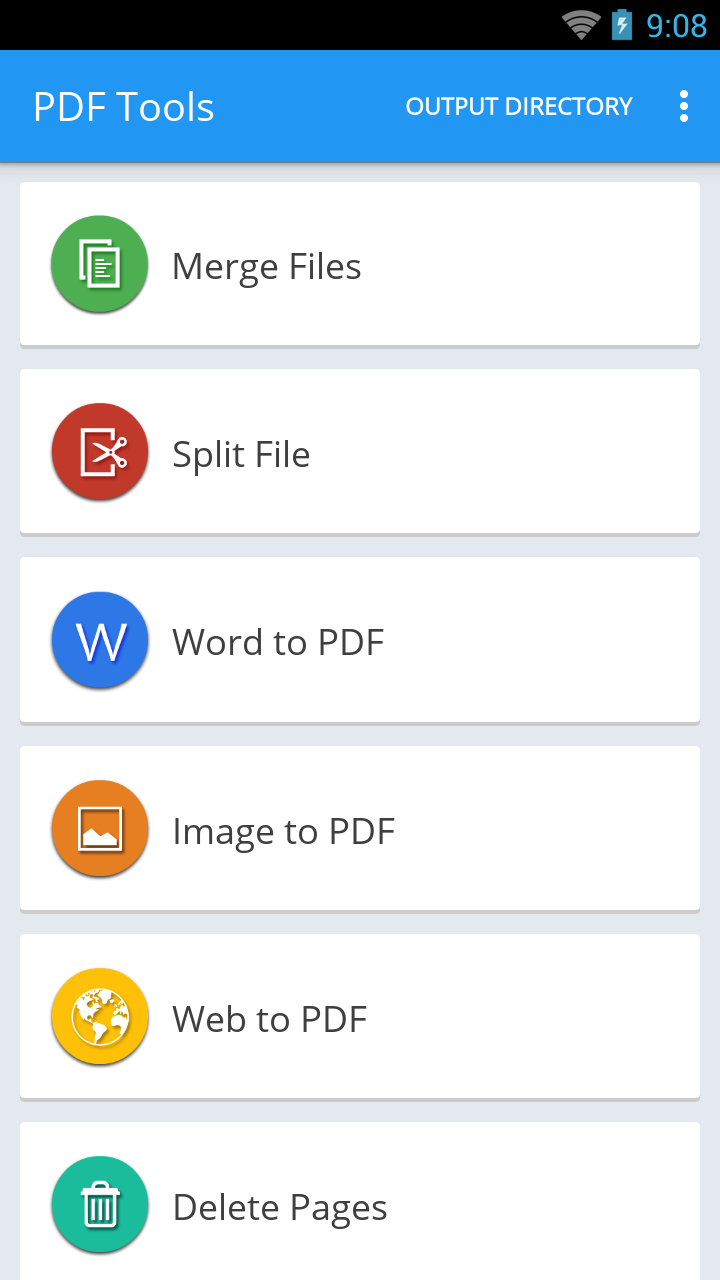Tap the PDF Tools app title
The image size is (720, 1280).
[124, 107]
